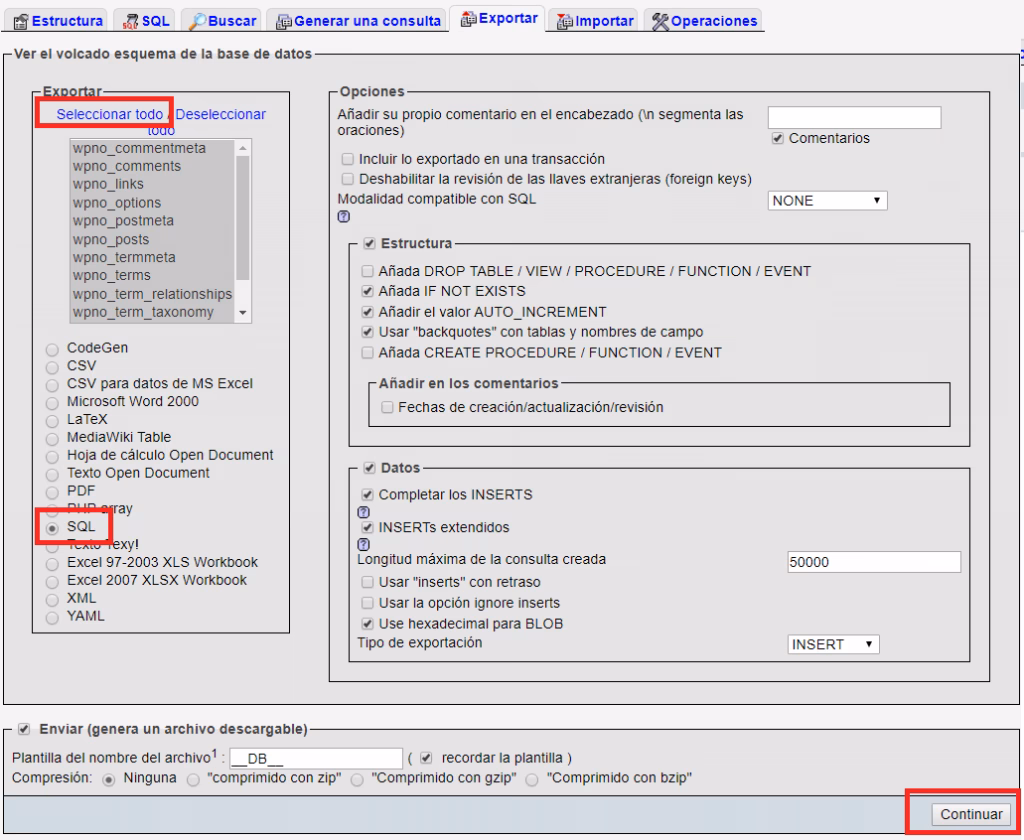The image size is (1024, 840).
Task: Select wpno_options table entry
Action: coord(152,202)
